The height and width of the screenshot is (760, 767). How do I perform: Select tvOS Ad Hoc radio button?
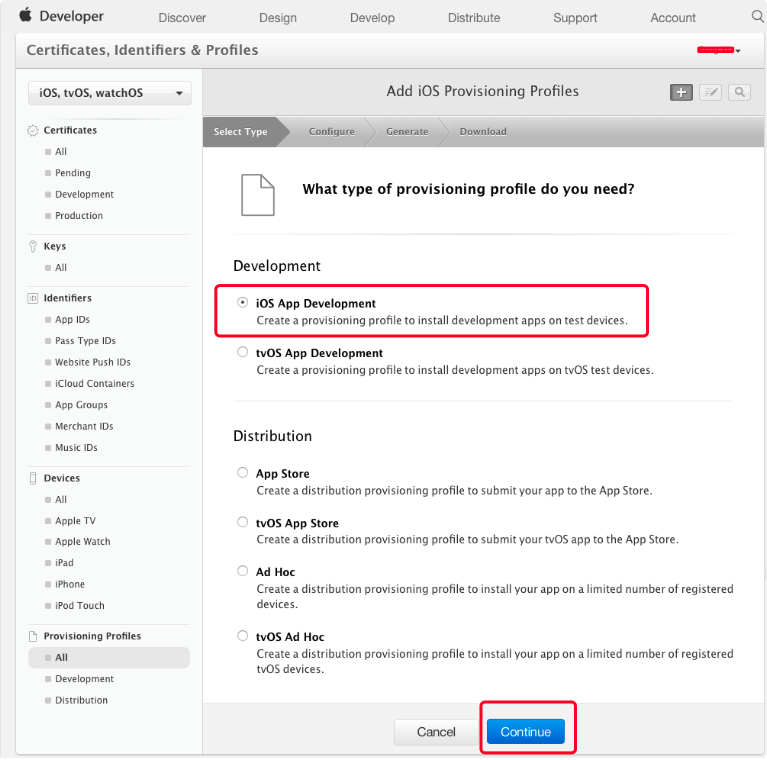(x=242, y=636)
